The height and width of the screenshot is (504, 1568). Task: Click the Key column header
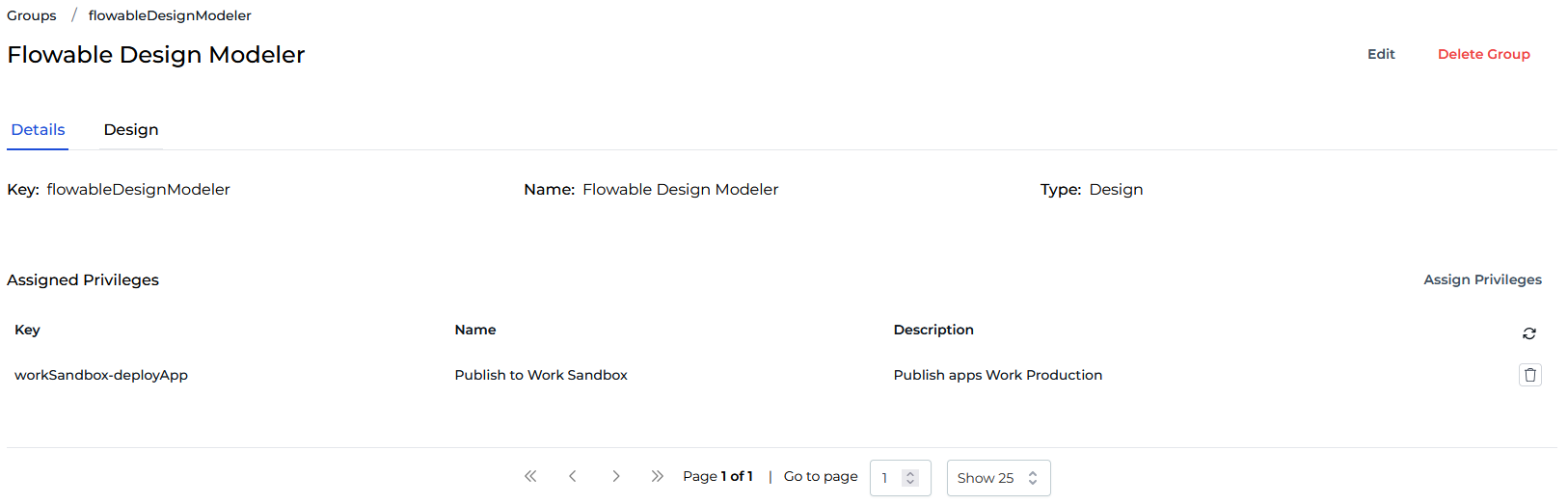click(28, 330)
